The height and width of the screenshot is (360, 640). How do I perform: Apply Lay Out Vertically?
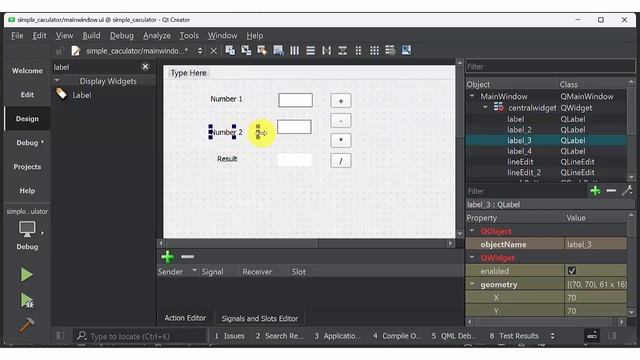coord(310,50)
